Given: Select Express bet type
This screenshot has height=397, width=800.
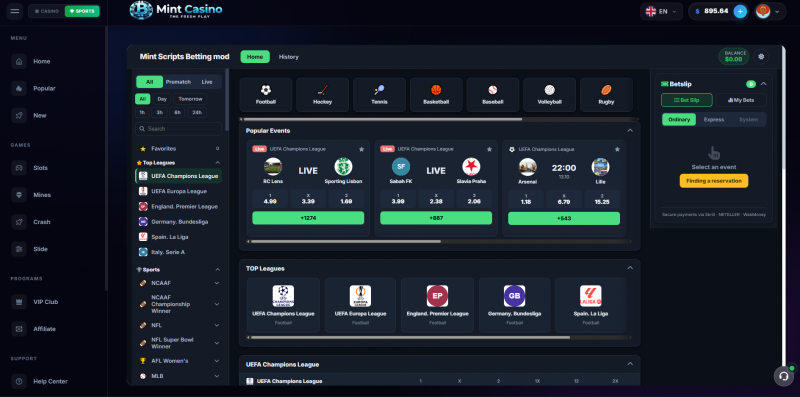Looking at the screenshot, I should coord(714,119).
